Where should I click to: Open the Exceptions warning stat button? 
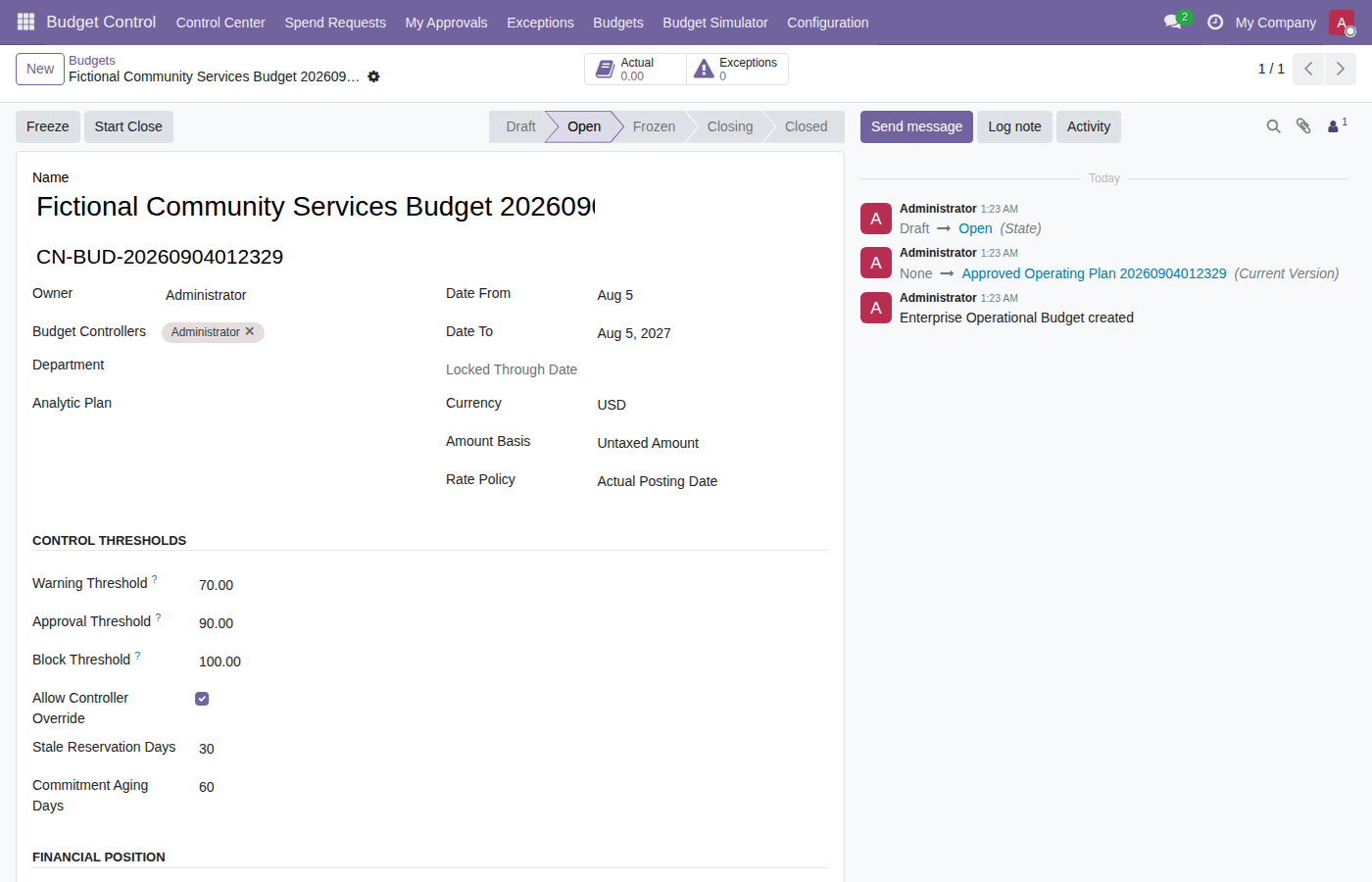click(737, 69)
